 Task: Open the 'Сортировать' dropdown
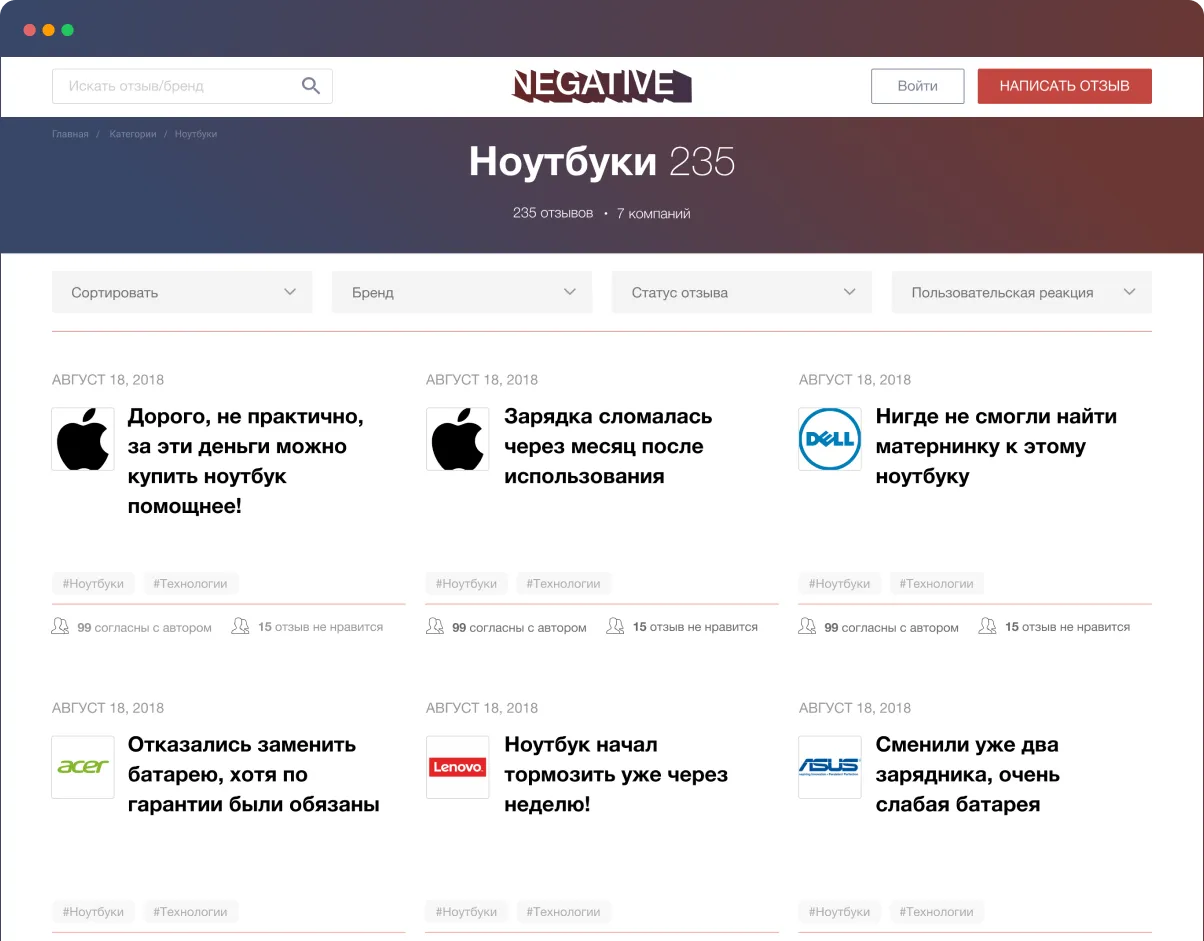tap(182, 292)
